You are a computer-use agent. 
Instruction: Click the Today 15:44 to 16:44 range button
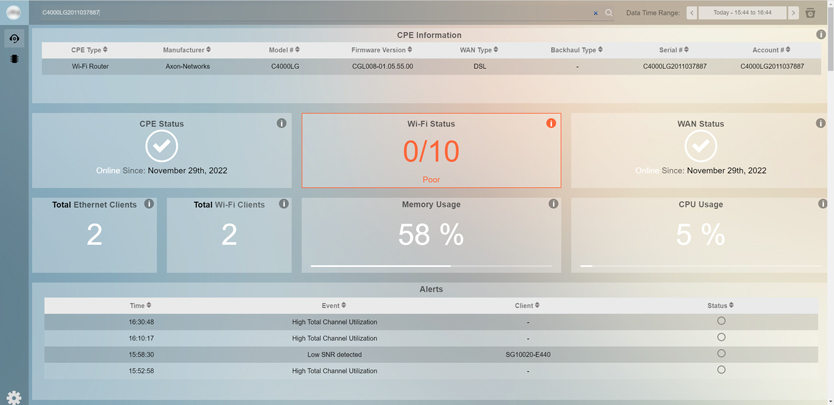coord(742,13)
